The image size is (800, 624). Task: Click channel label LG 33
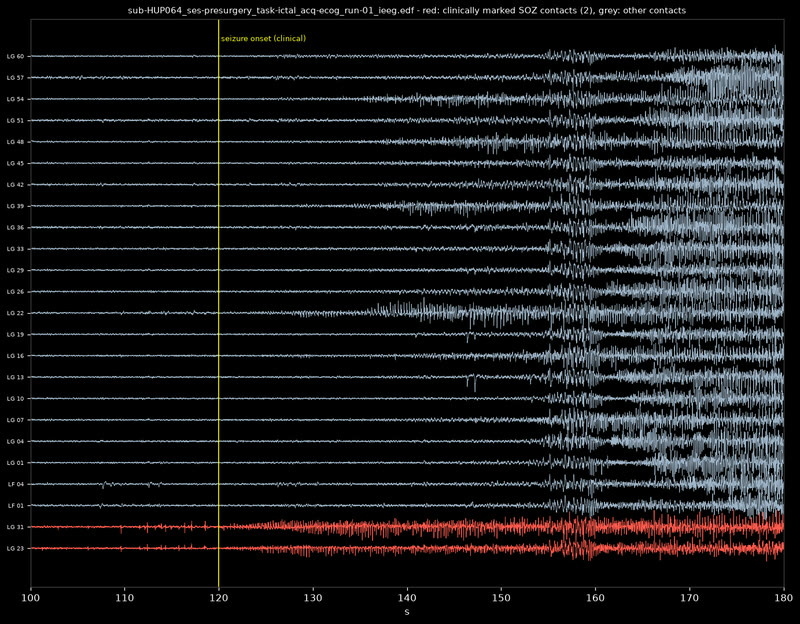(x=15, y=249)
